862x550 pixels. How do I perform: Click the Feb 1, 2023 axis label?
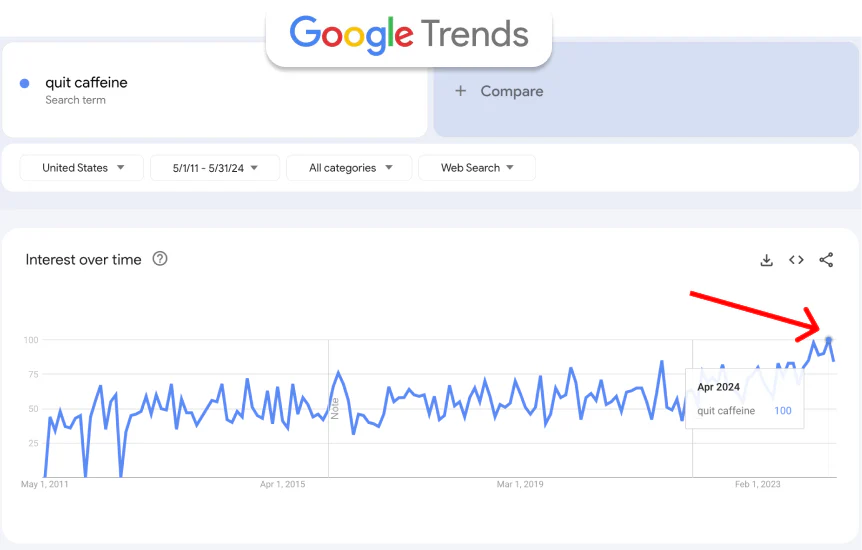(x=758, y=485)
